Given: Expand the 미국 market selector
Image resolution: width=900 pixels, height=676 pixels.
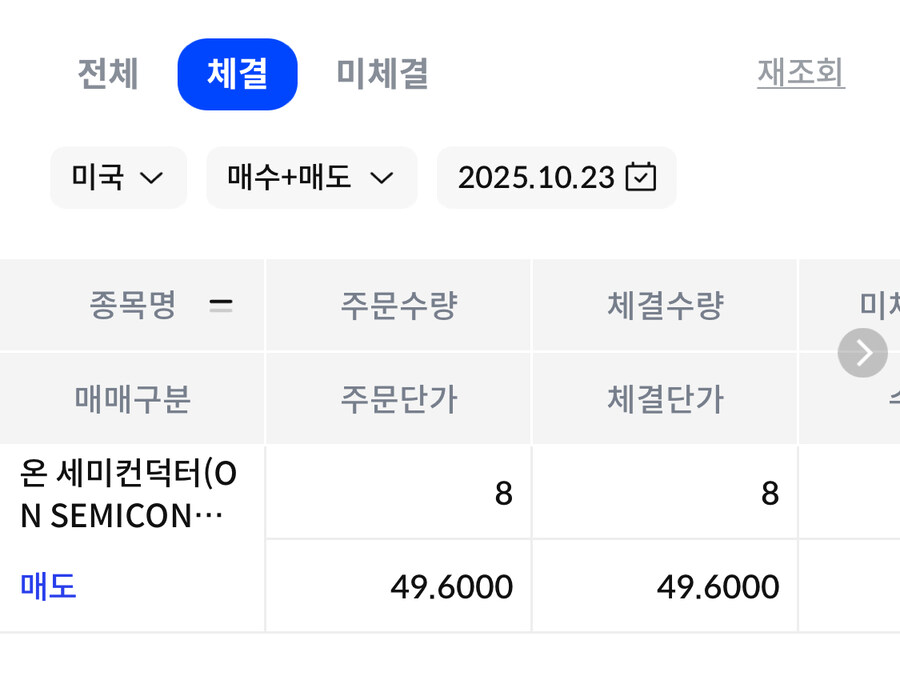Looking at the screenshot, I should 118,177.
